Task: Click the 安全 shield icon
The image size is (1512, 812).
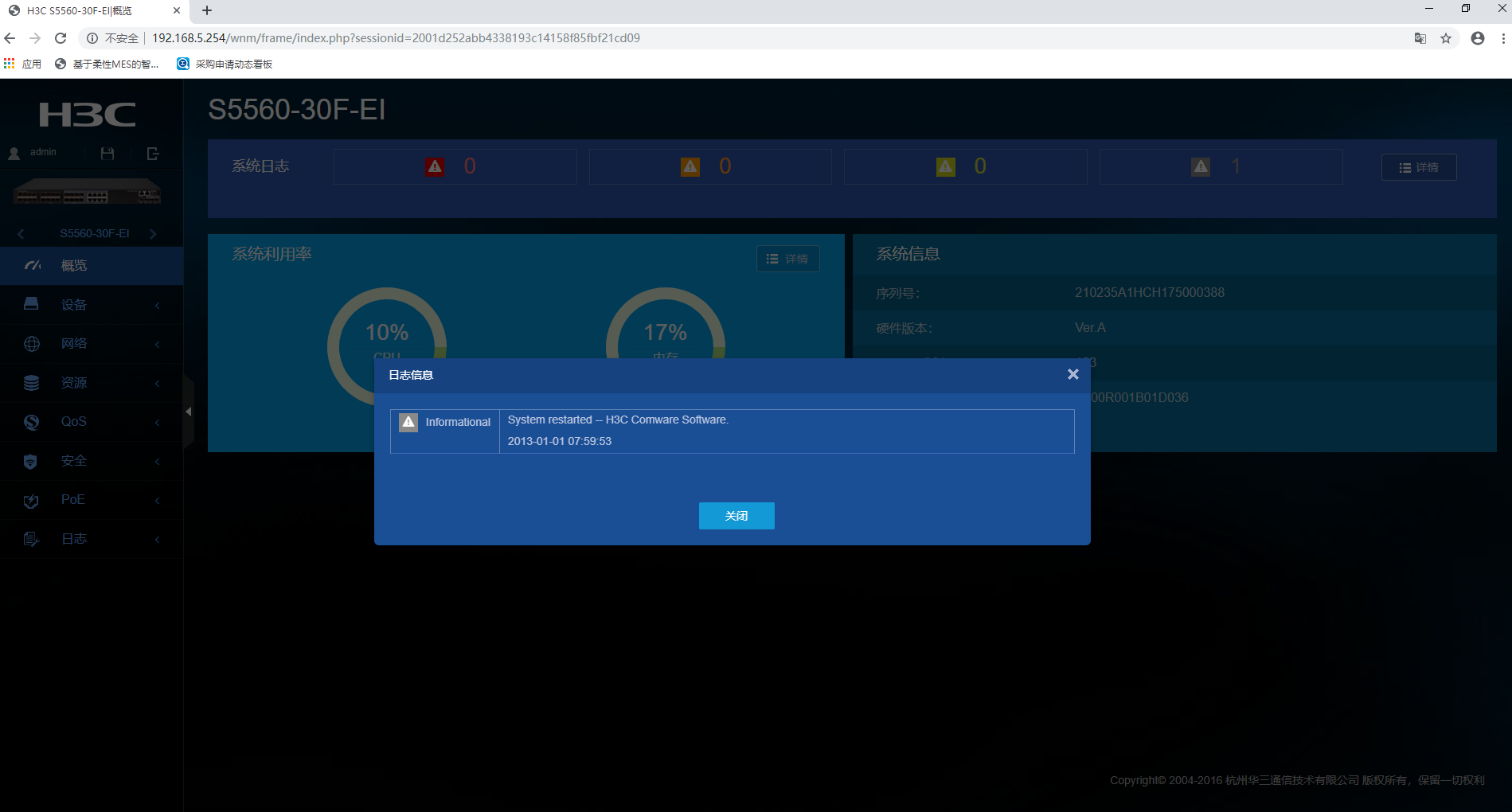Action: [x=31, y=462]
